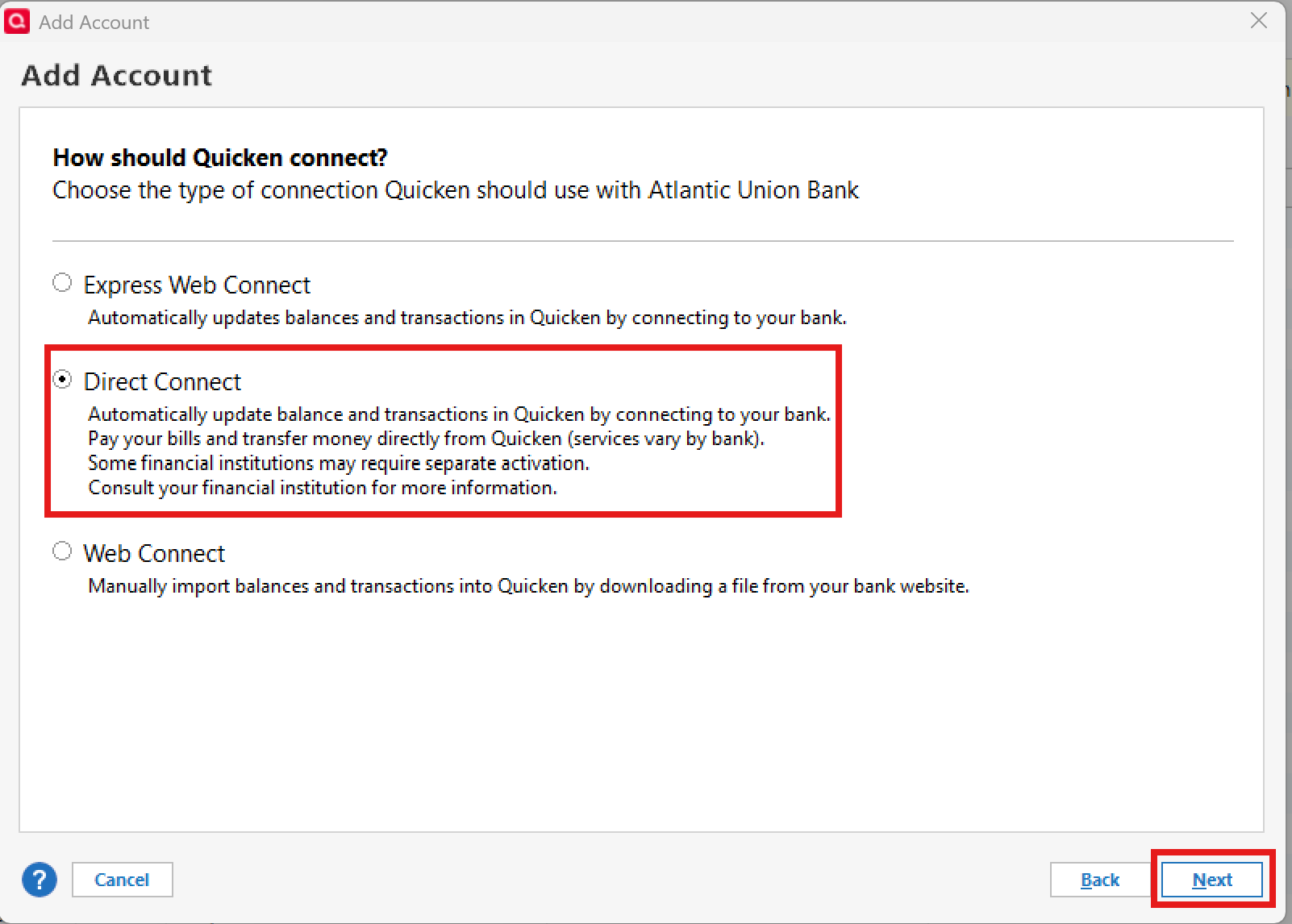This screenshot has width=1292, height=924.
Task: Click the 'Direct Connect' label text
Action: tap(162, 381)
